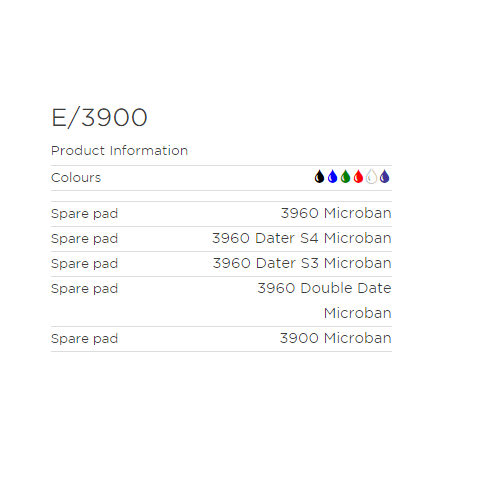Open the 3960 Microban spare pad
500x498 pixels.
(x=336, y=213)
